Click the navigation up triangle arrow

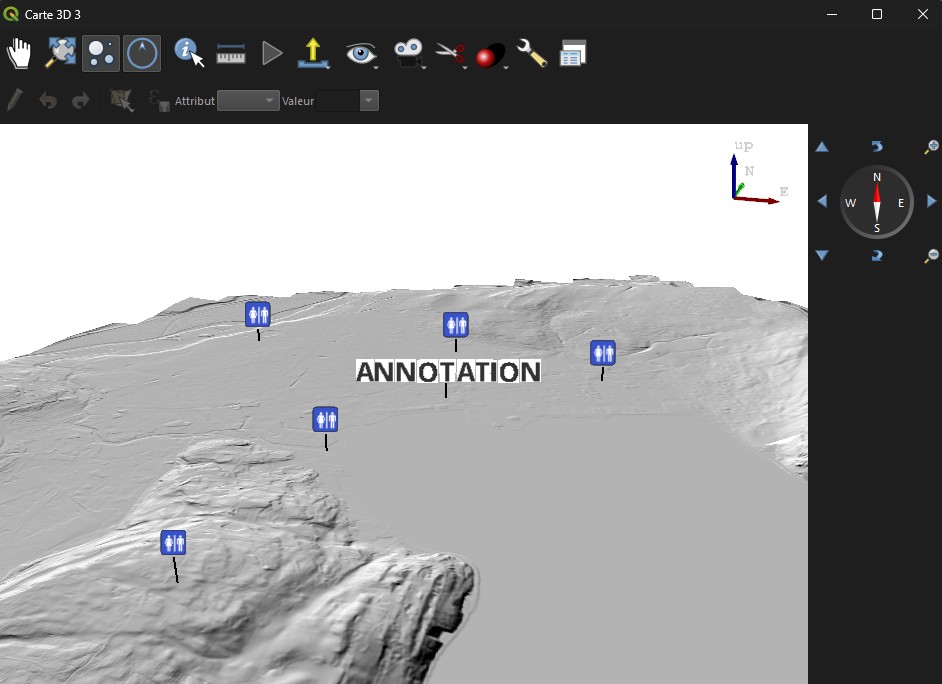point(822,147)
